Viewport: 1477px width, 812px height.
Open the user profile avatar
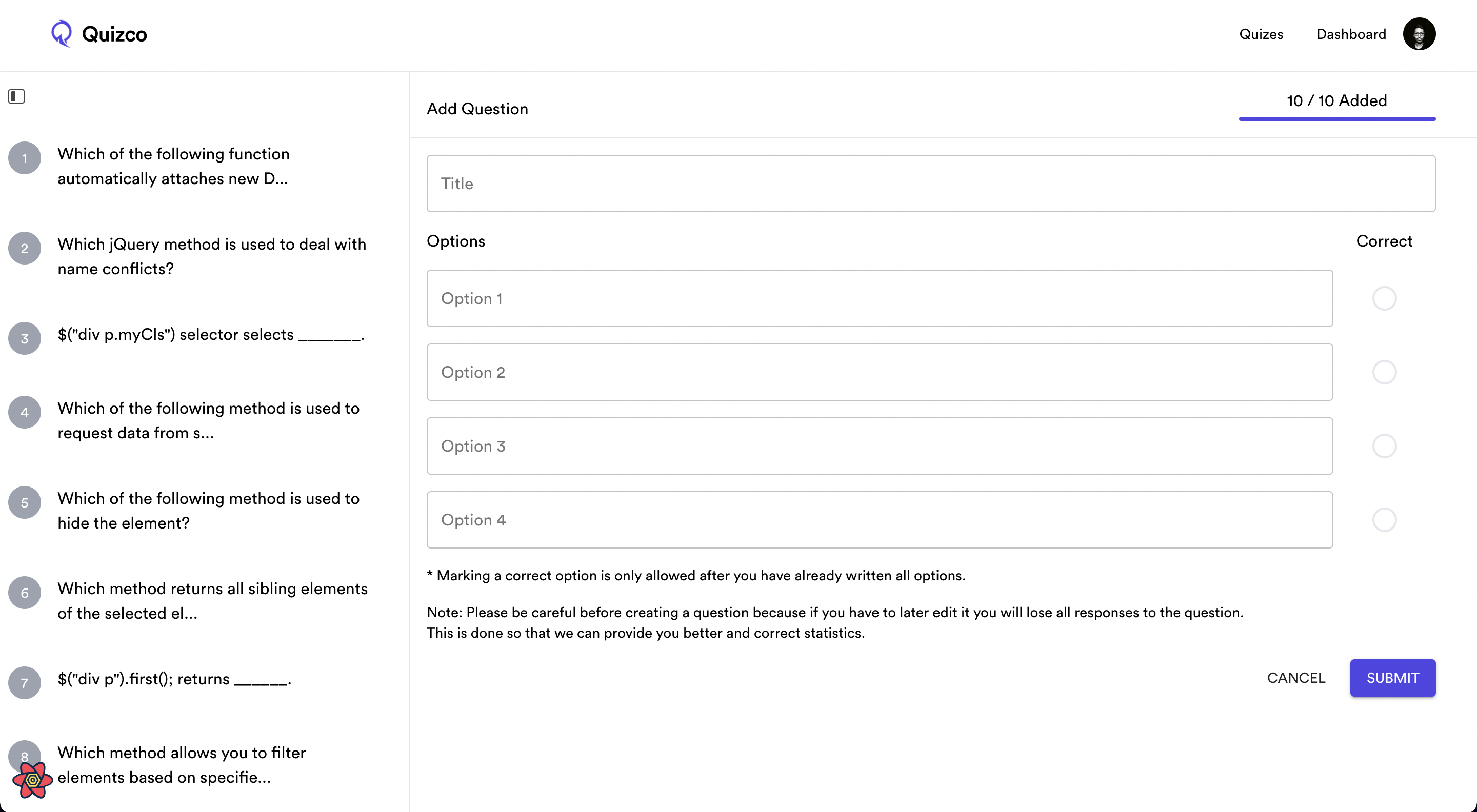[x=1419, y=34]
